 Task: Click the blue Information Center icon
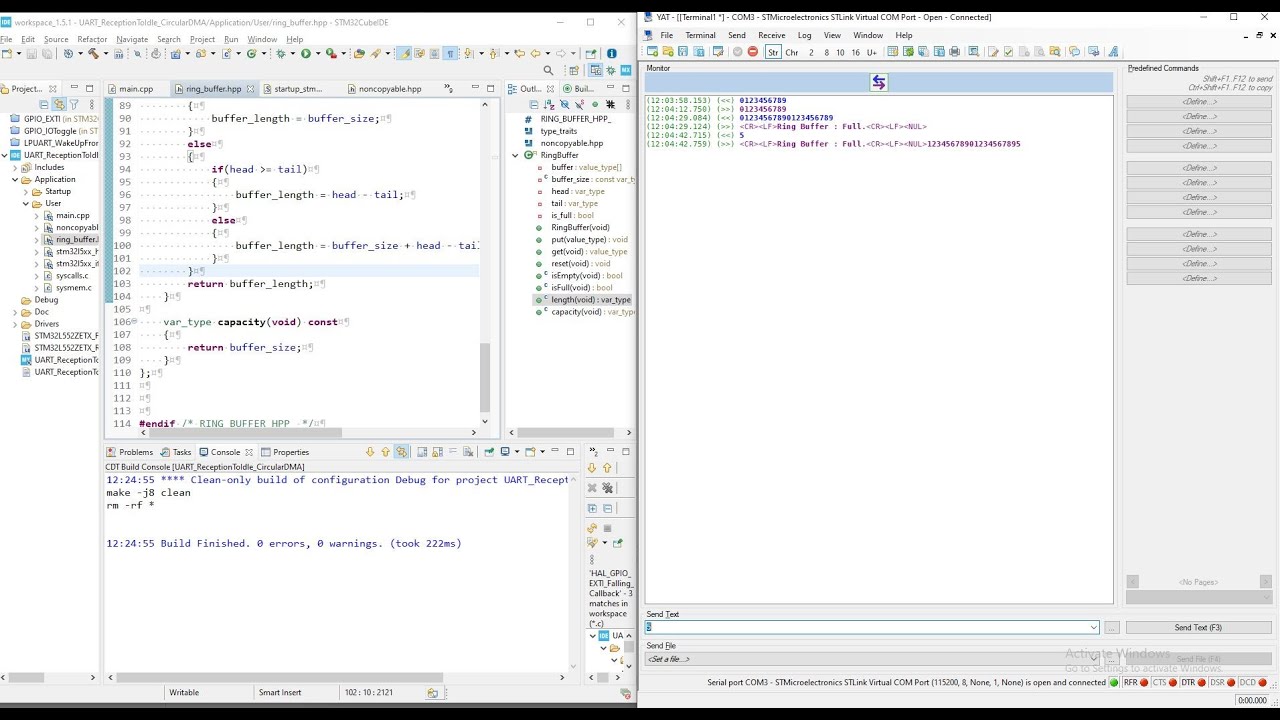(x=611, y=53)
